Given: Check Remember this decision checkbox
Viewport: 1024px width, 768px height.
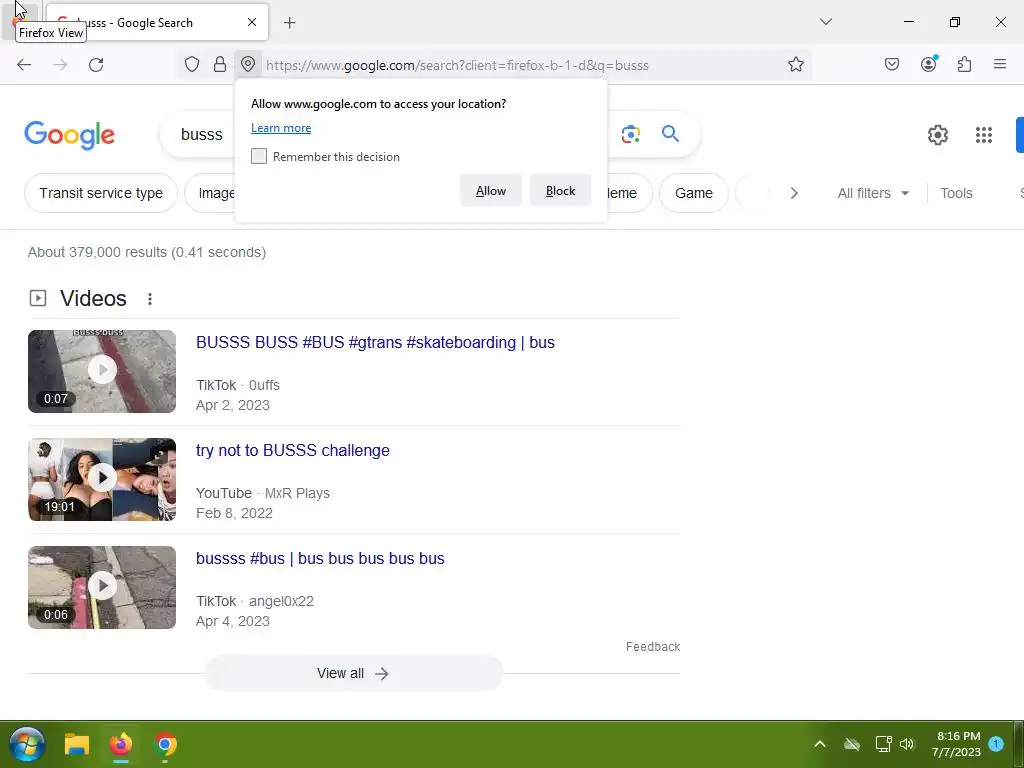Looking at the screenshot, I should 259,156.
